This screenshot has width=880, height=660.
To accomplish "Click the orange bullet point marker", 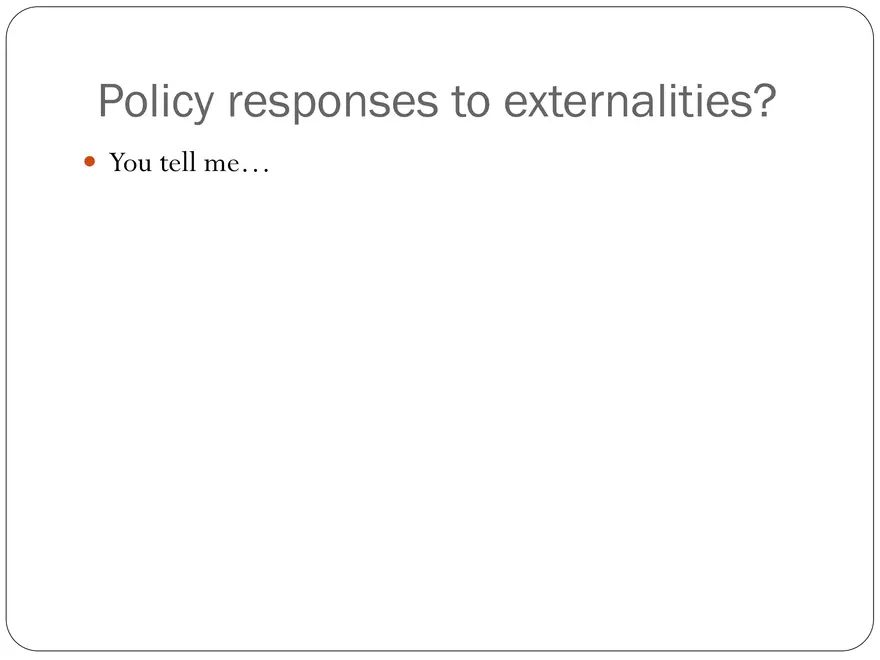I will pyautogui.click(x=90, y=161).
